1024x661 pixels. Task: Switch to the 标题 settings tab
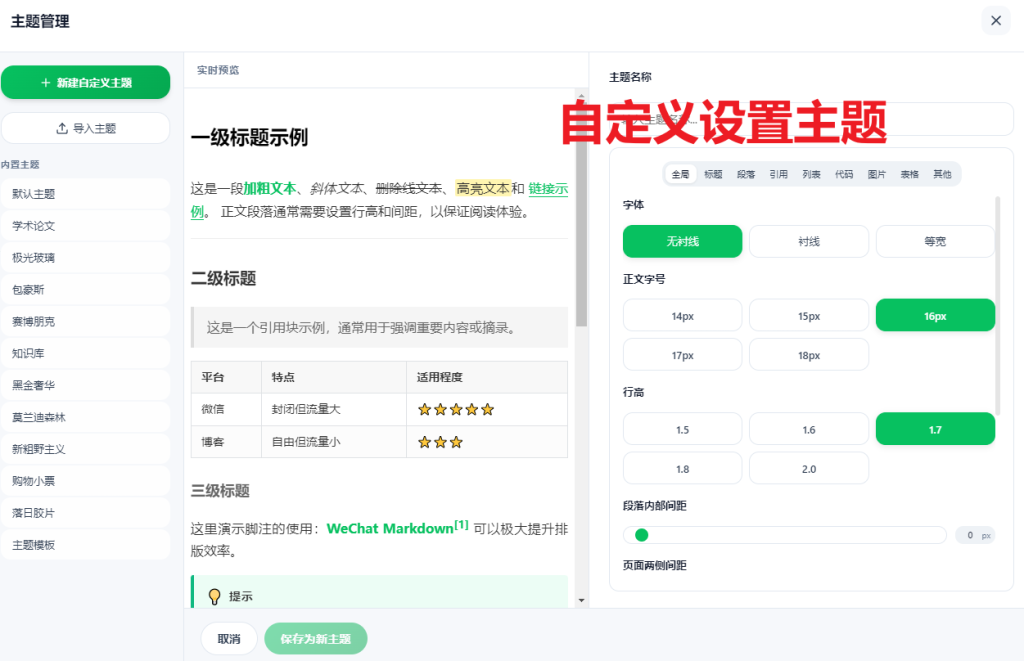(x=712, y=173)
